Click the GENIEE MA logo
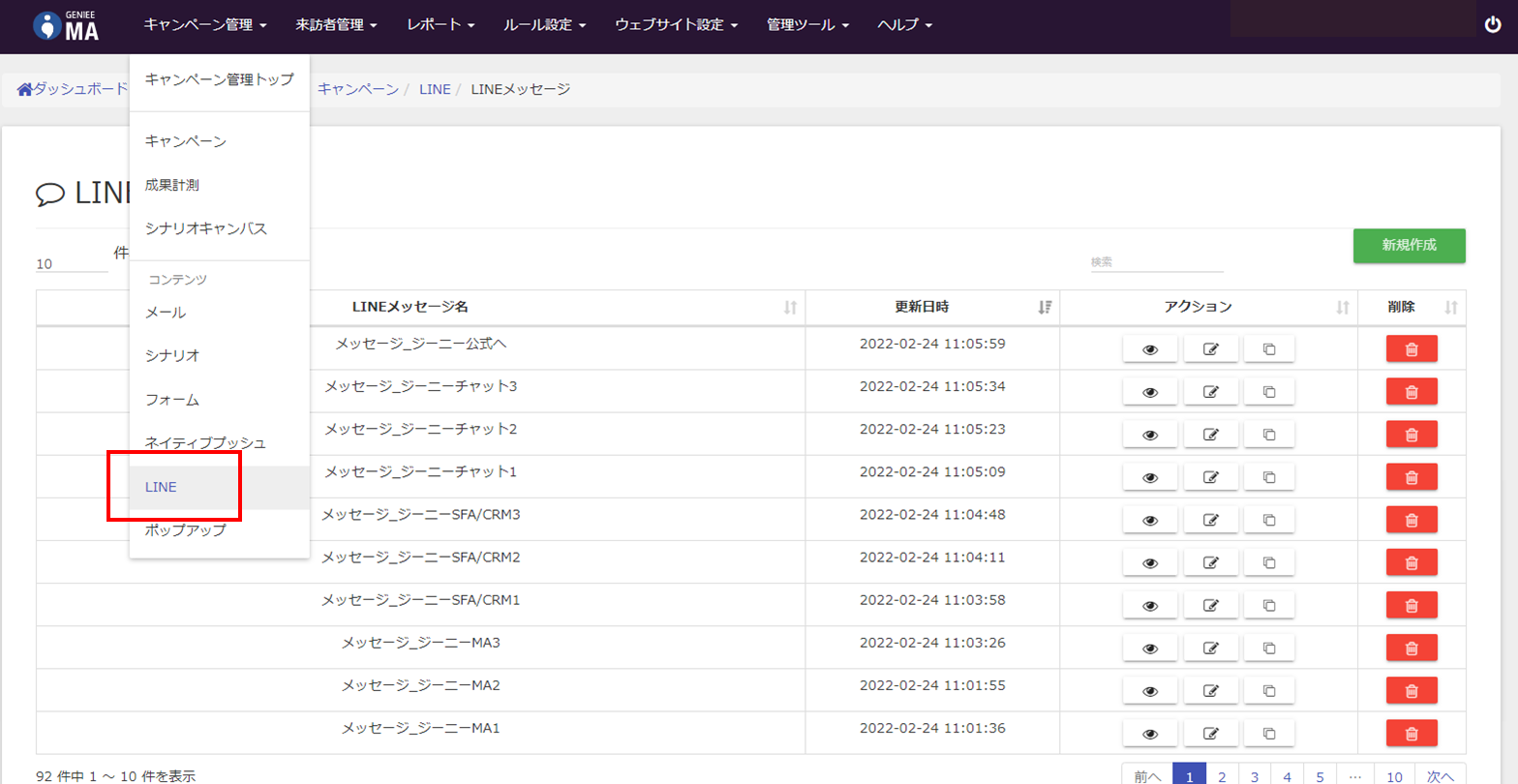The width and height of the screenshot is (1518, 784). (66, 26)
